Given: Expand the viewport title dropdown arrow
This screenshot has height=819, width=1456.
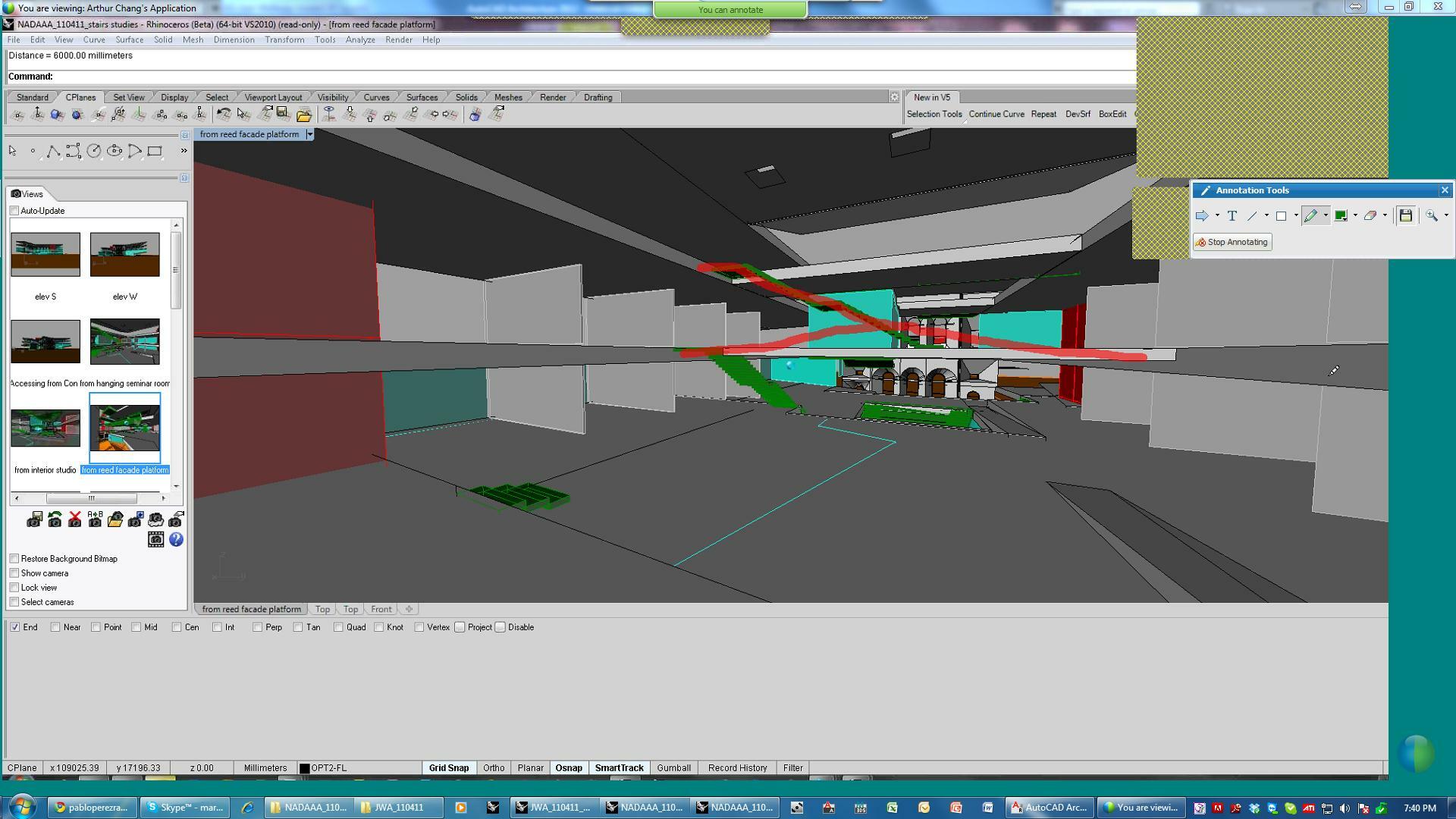Looking at the screenshot, I should point(309,134).
